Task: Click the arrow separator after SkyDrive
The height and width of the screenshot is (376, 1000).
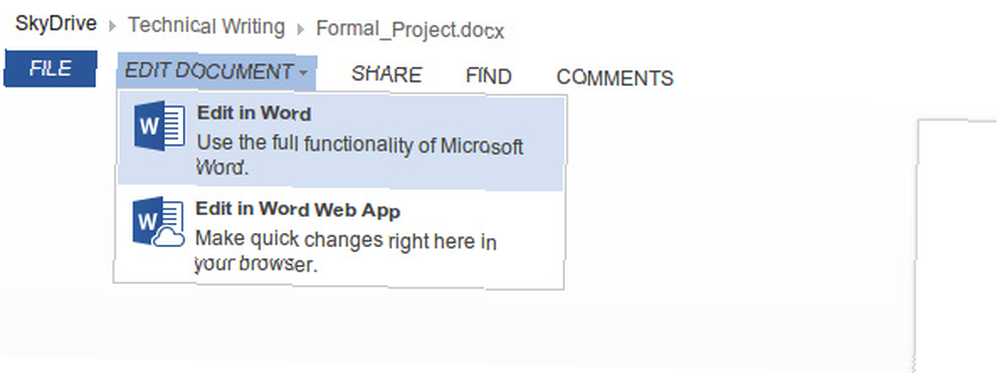Action: (113, 27)
